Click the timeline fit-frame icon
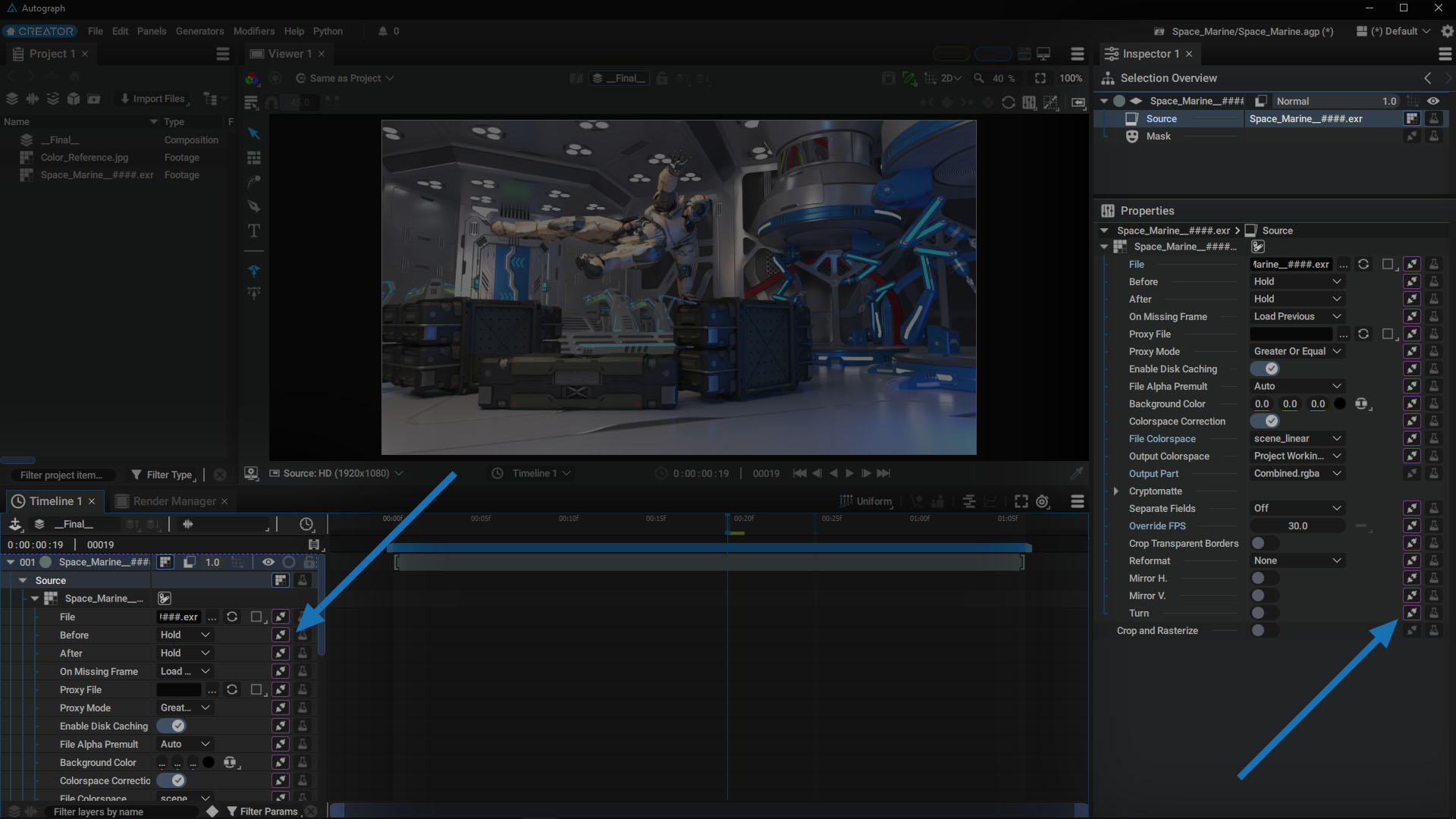 1021,501
